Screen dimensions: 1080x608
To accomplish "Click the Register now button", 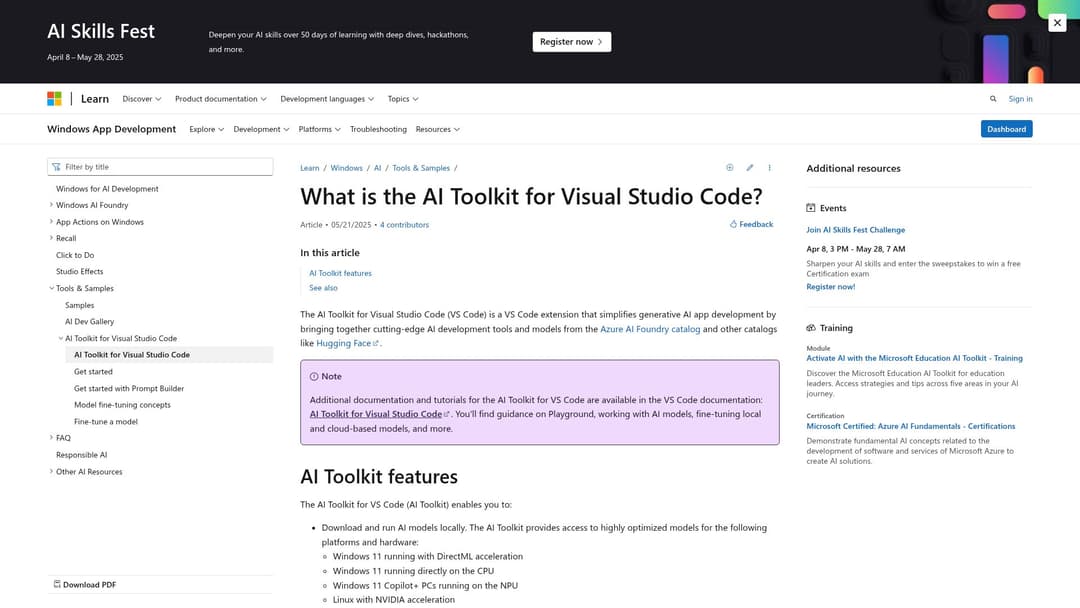I will click(x=572, y=41).
